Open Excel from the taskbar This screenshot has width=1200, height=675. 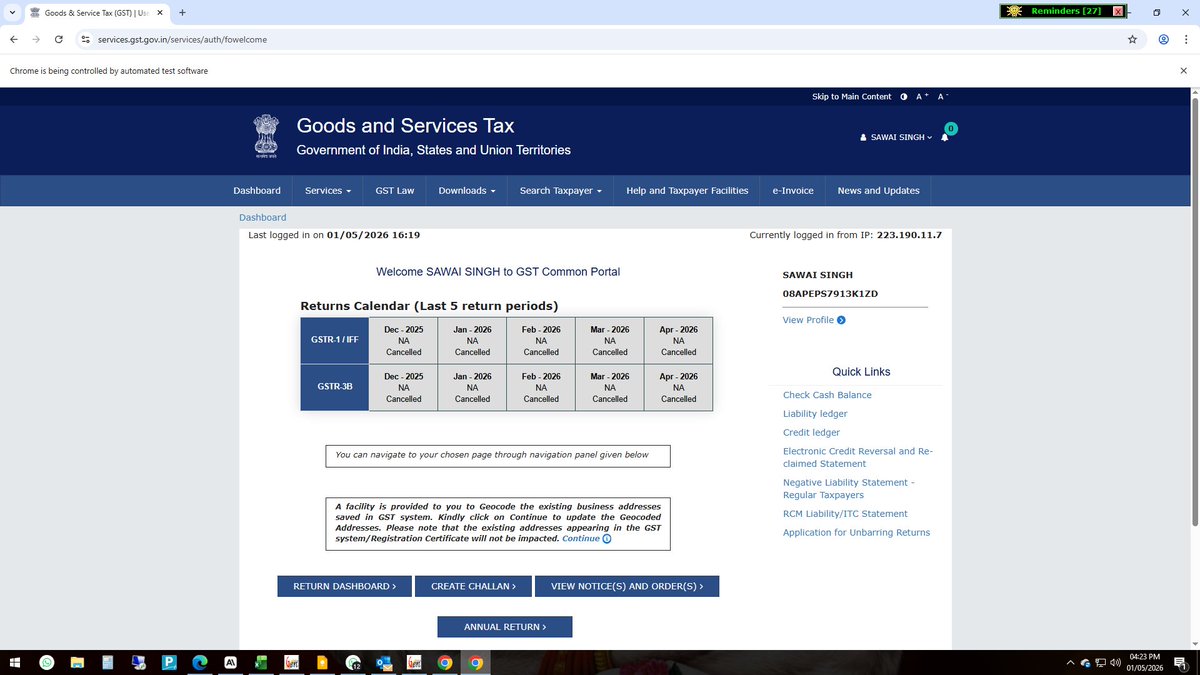pos(261,662)
